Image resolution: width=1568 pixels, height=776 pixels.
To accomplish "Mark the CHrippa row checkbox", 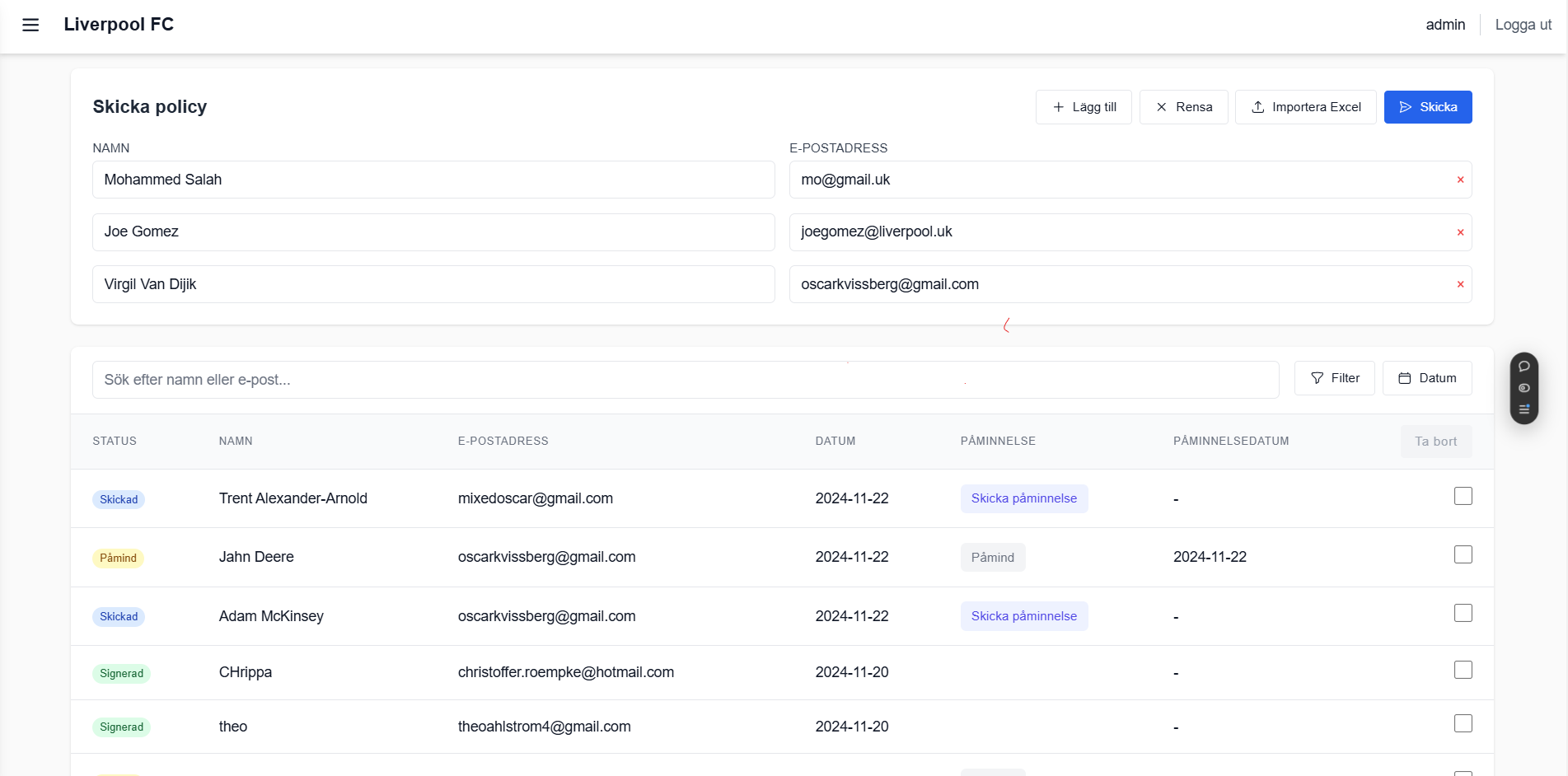I will 1463,670.
